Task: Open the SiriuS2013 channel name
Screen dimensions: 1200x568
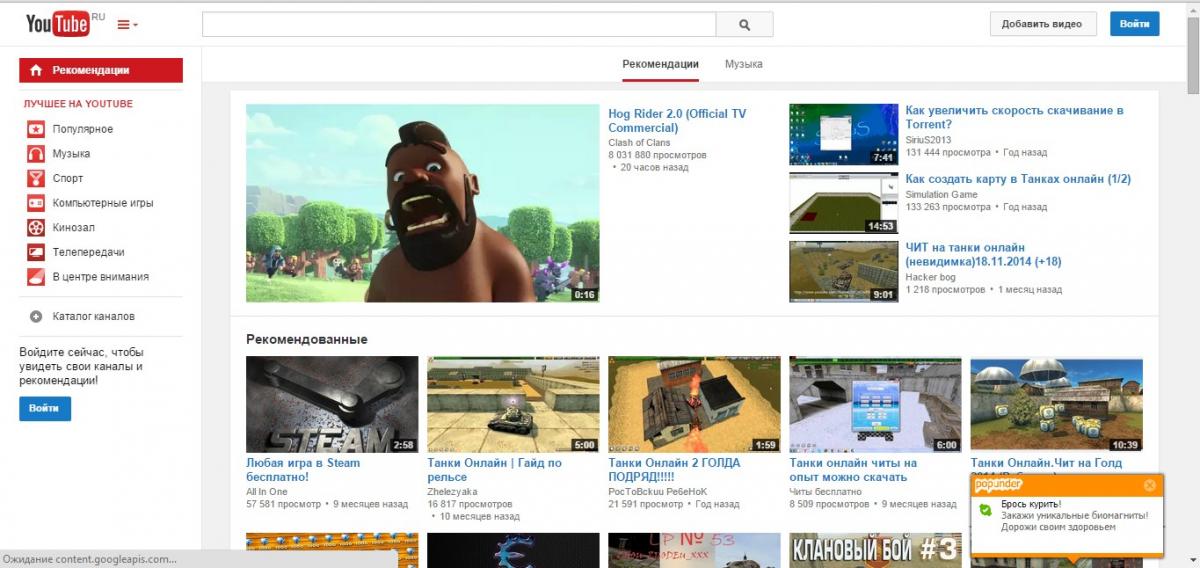Action: pos(928,140)
